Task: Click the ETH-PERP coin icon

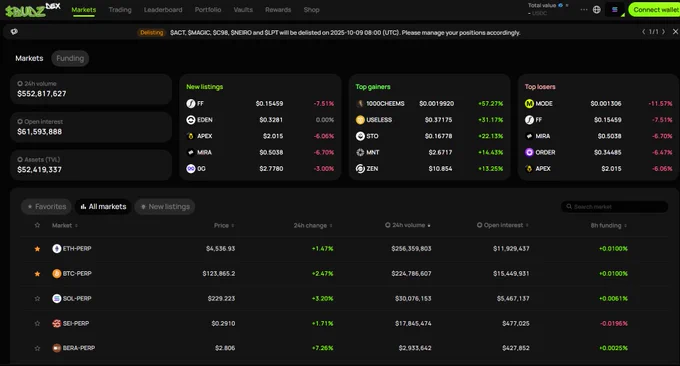Action: pos(56,248)
